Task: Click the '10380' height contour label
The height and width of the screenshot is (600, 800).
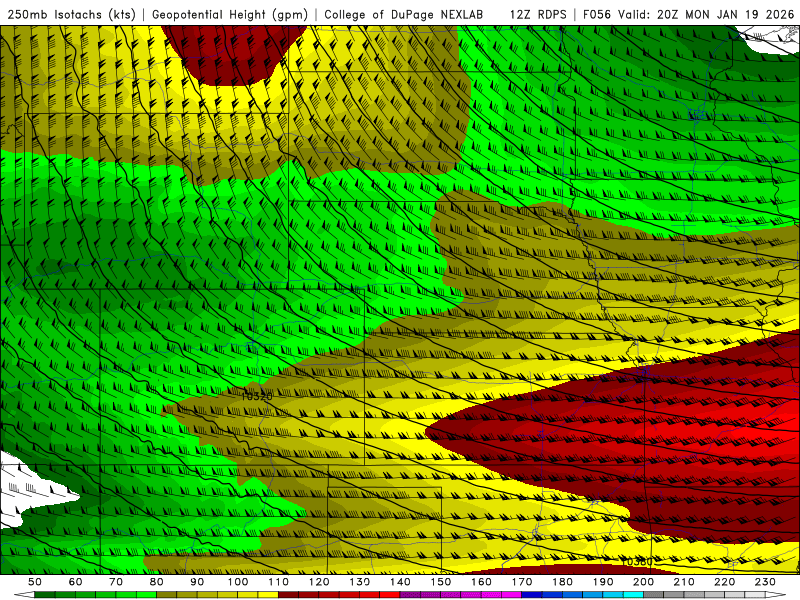Action: click(x=638, y=562)
